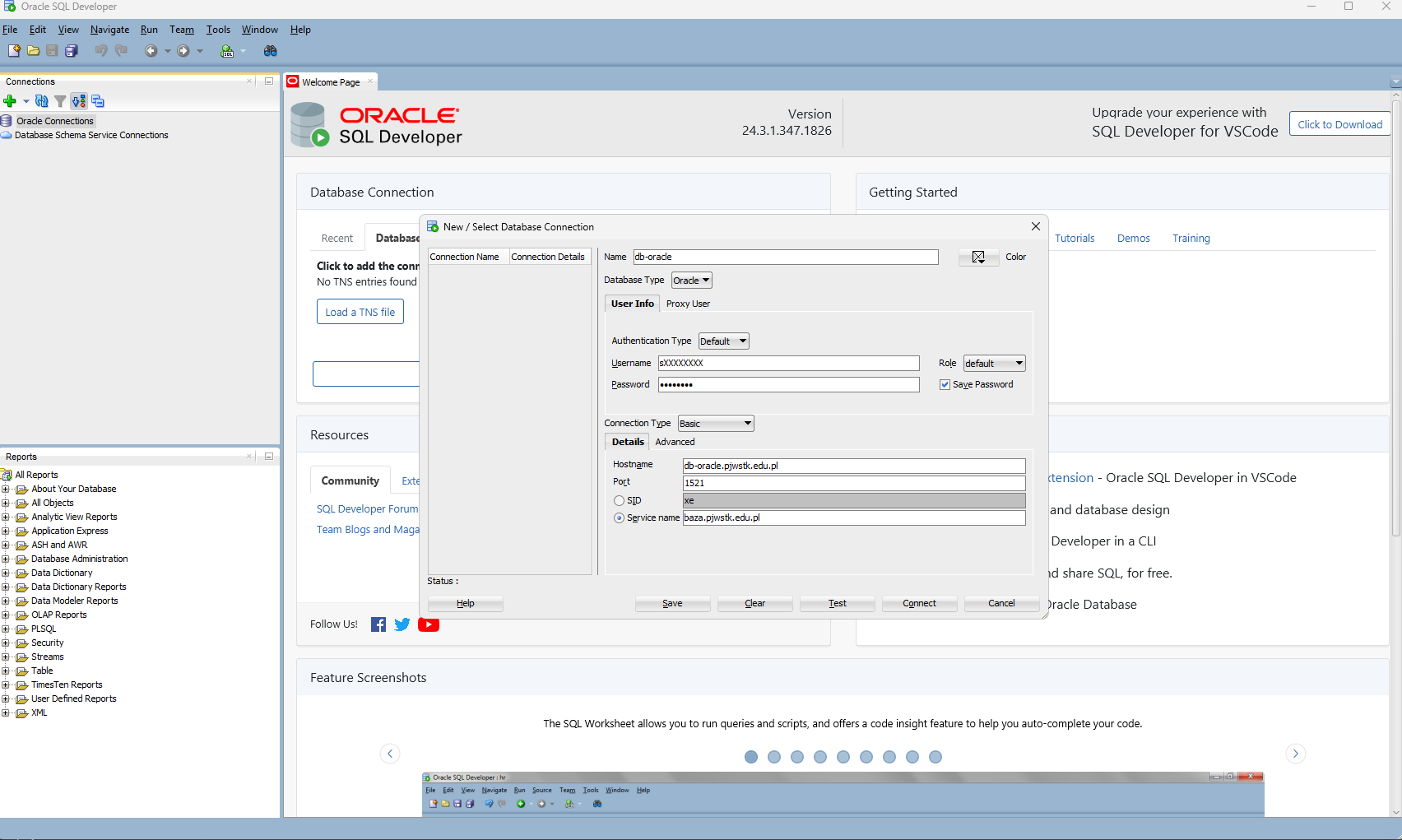This screenshot has height=840, width=1402.
Task: Click the Save button in dialog
Action: pyautogui.click(x=672, y=603)
